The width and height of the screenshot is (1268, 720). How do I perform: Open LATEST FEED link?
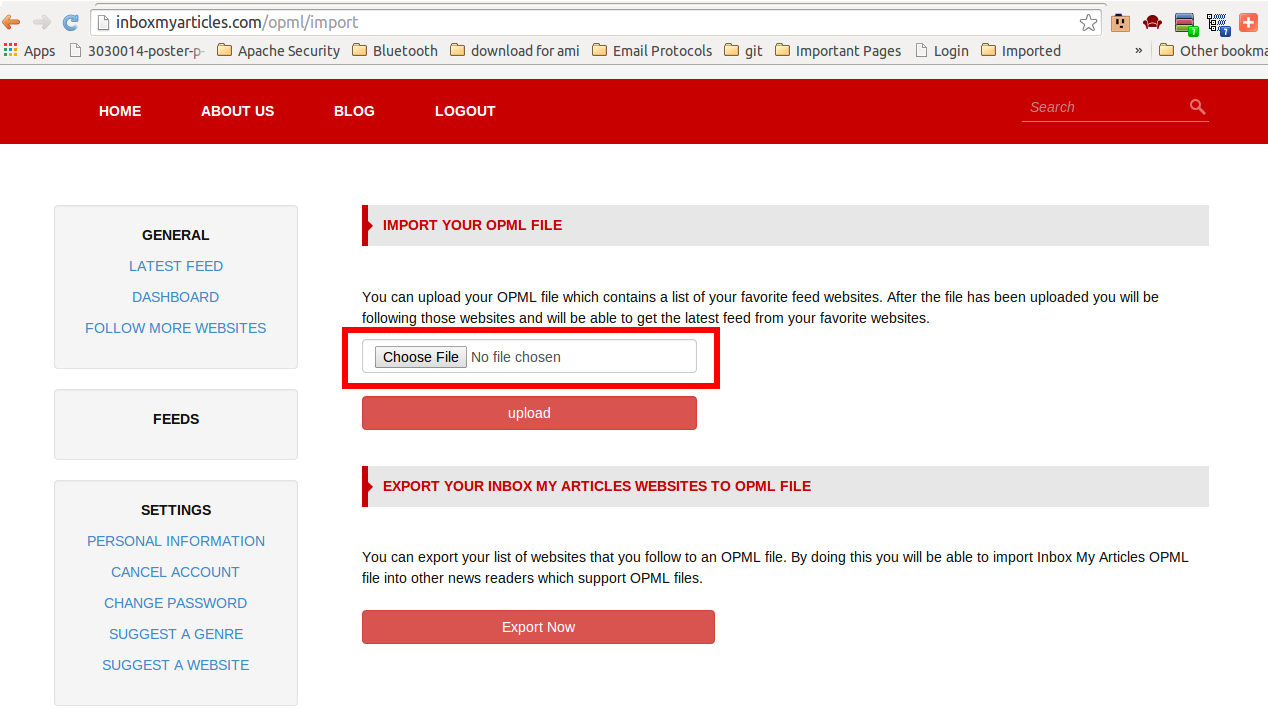176,266
